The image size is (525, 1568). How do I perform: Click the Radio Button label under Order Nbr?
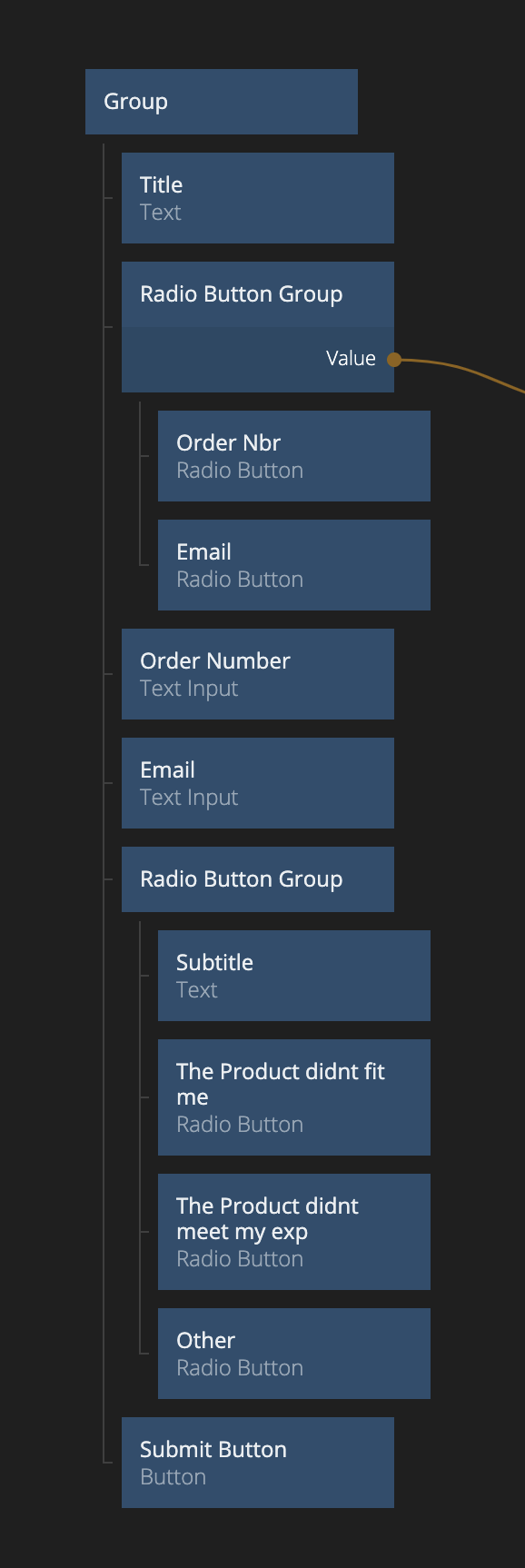point(240,471)
